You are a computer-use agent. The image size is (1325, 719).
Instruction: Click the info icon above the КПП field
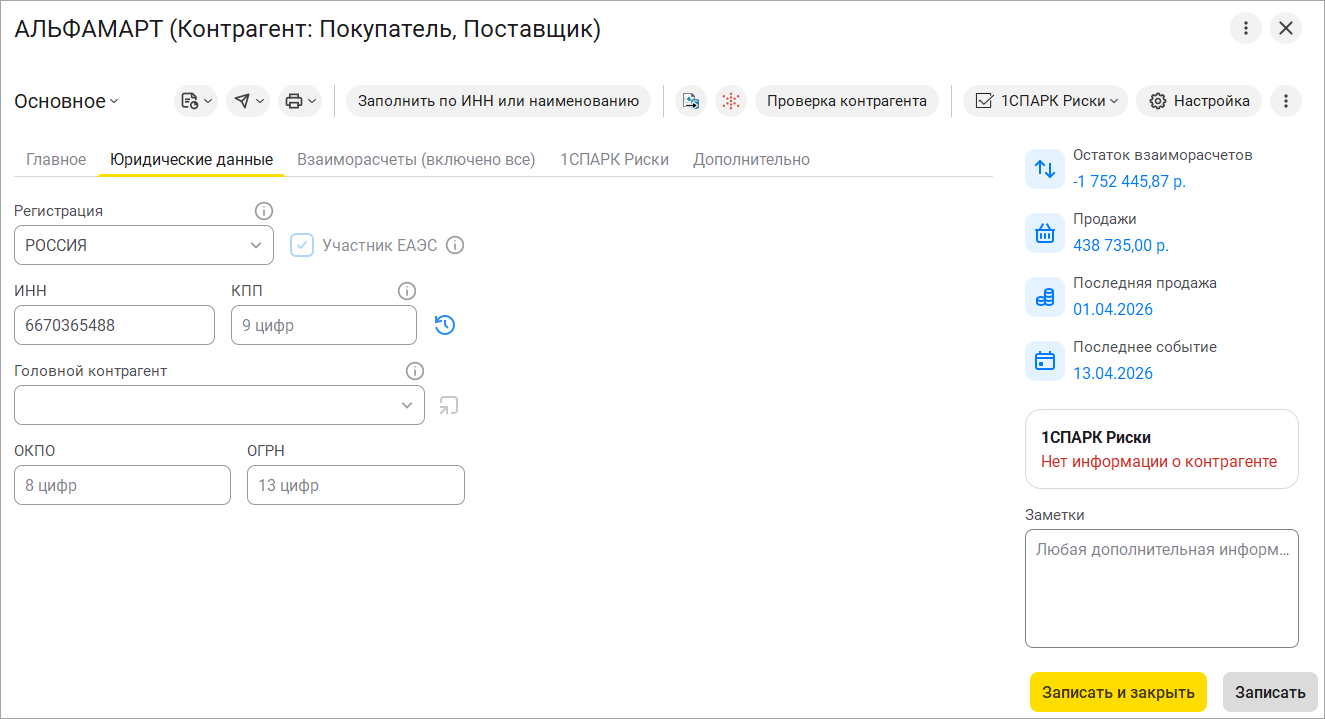pyautogui.click(x=407, y=291)
